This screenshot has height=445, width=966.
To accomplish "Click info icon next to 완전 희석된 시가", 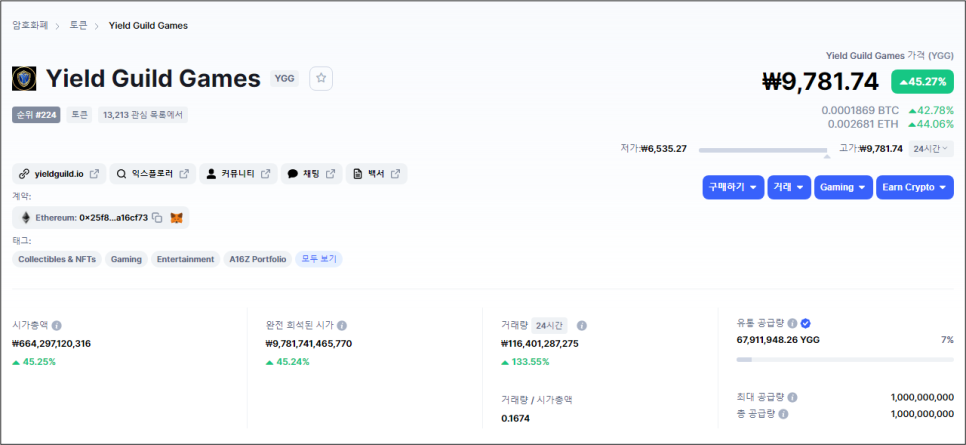I will [342, 325].
